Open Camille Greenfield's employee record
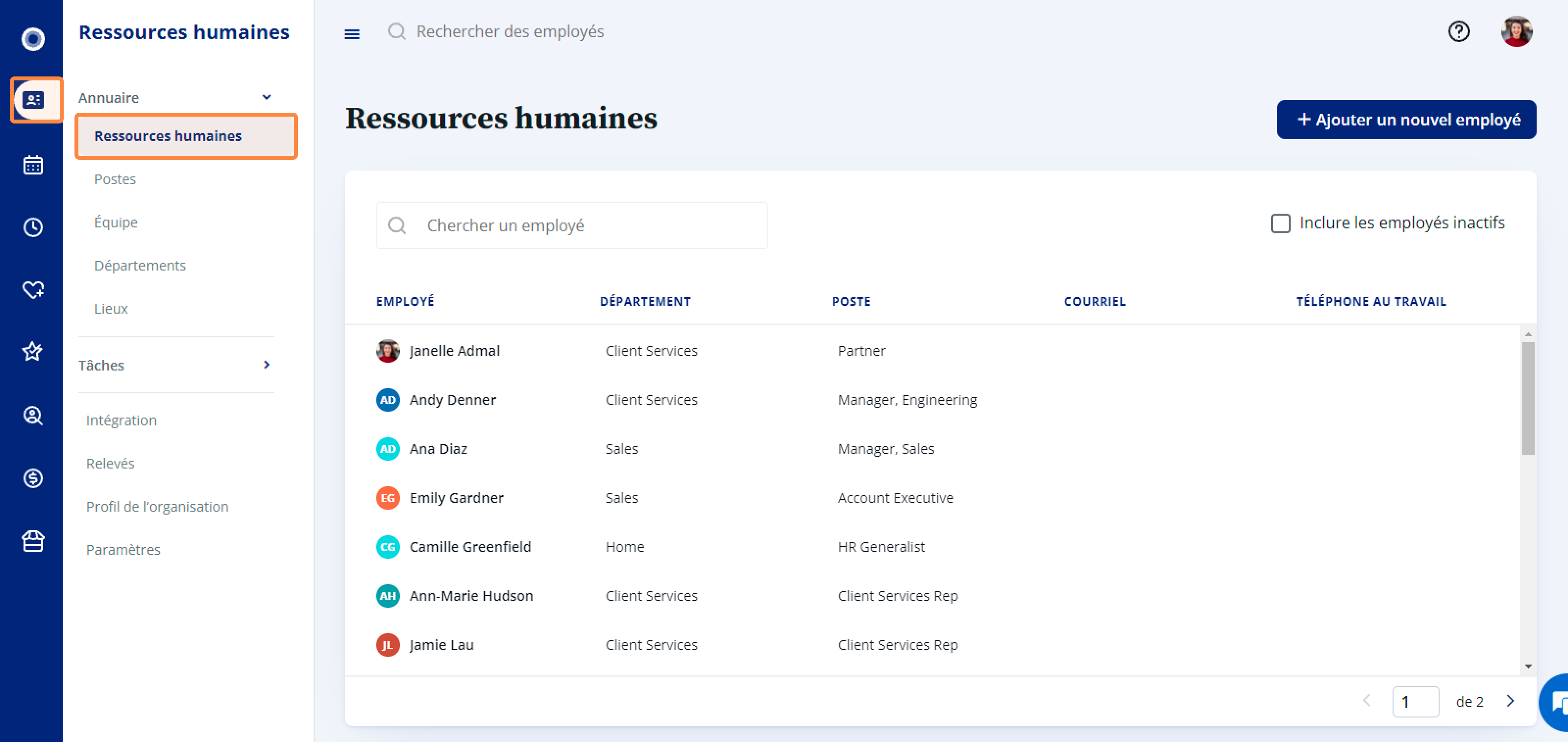 [x=470, y=546]
